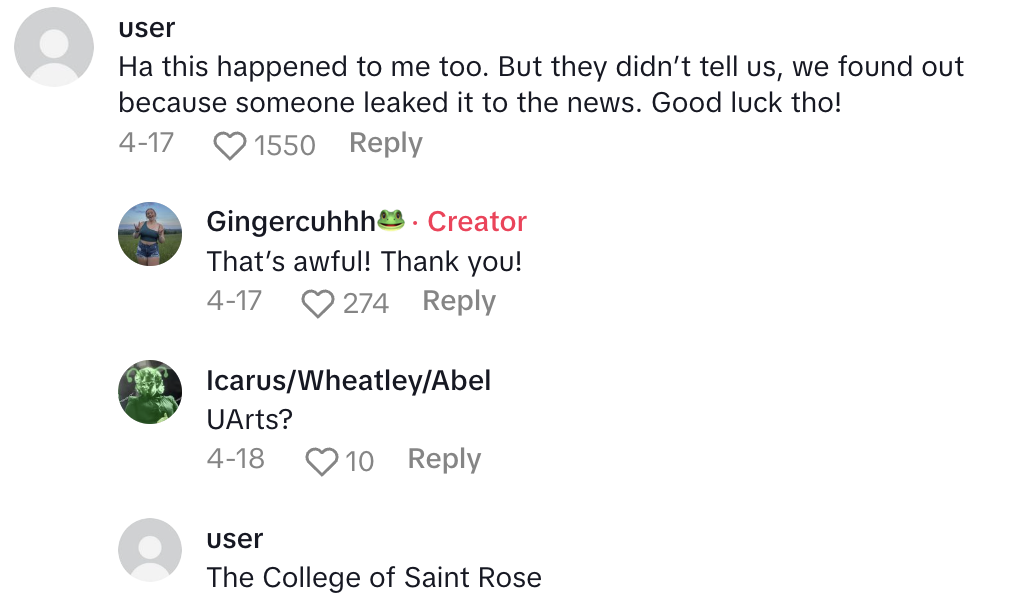Tap the "UArts?" comment text
The height and width of the screenshot is (606, 1016).
point(249,419)
